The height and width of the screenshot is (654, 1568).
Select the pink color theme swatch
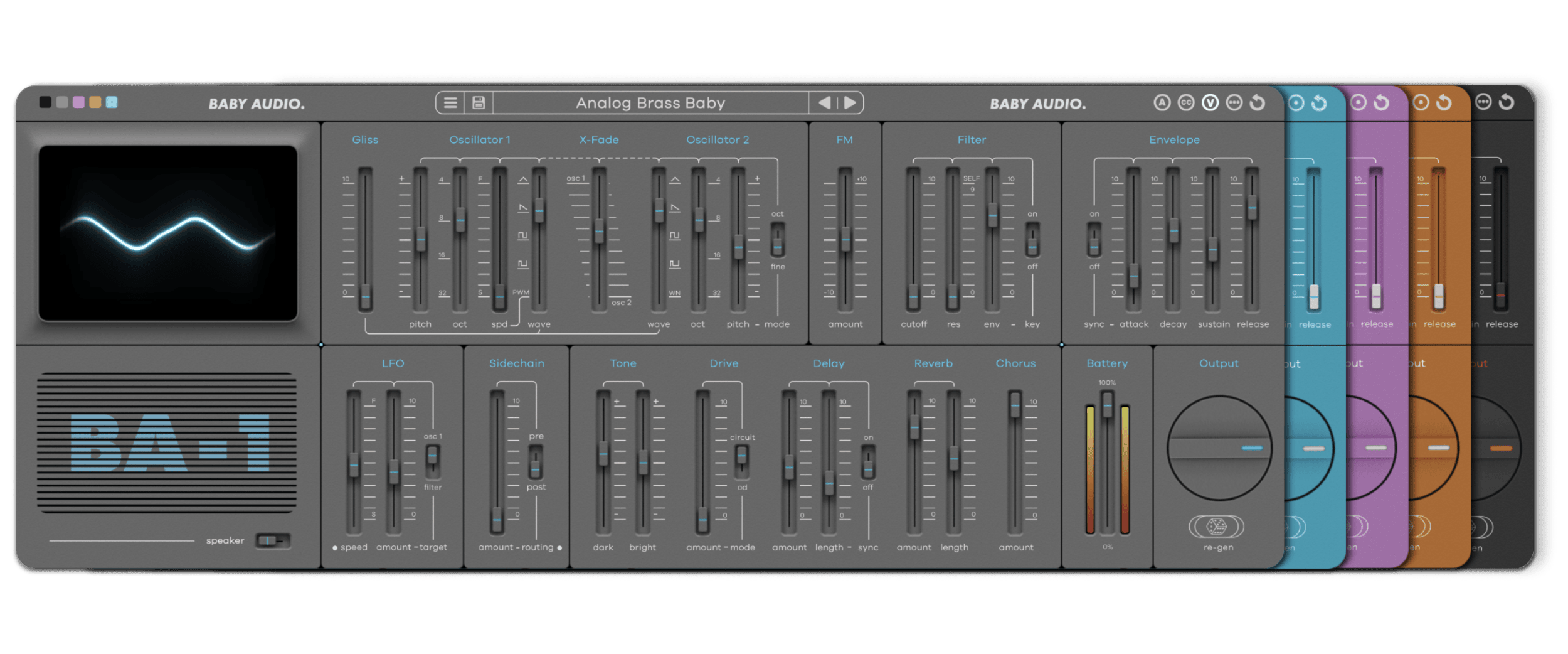click(78, 102)
